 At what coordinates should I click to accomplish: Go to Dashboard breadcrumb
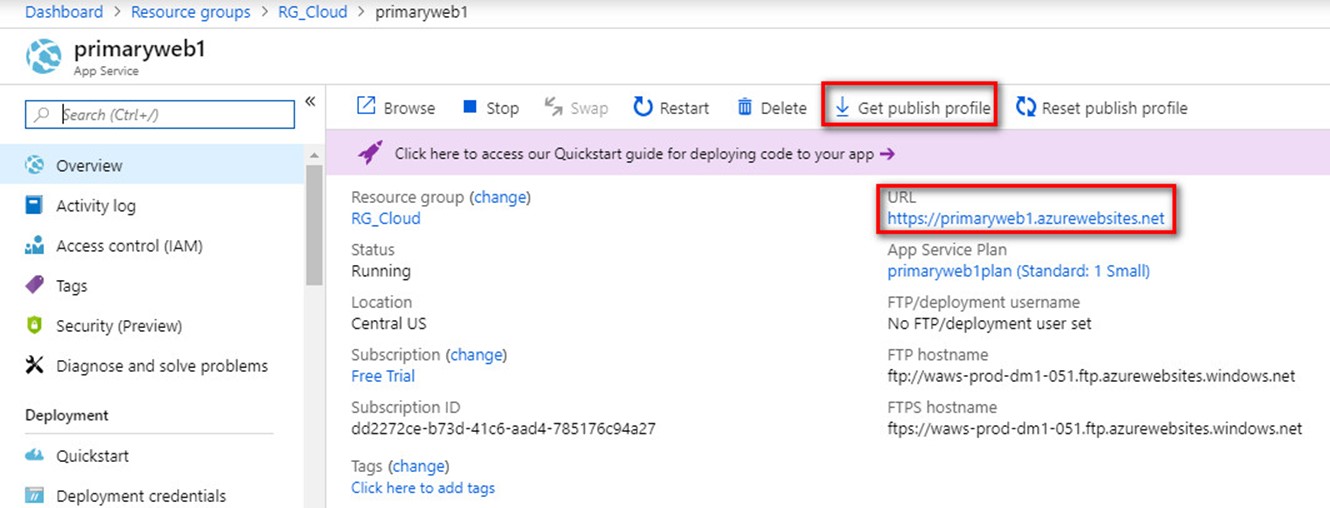pos(64,12)
